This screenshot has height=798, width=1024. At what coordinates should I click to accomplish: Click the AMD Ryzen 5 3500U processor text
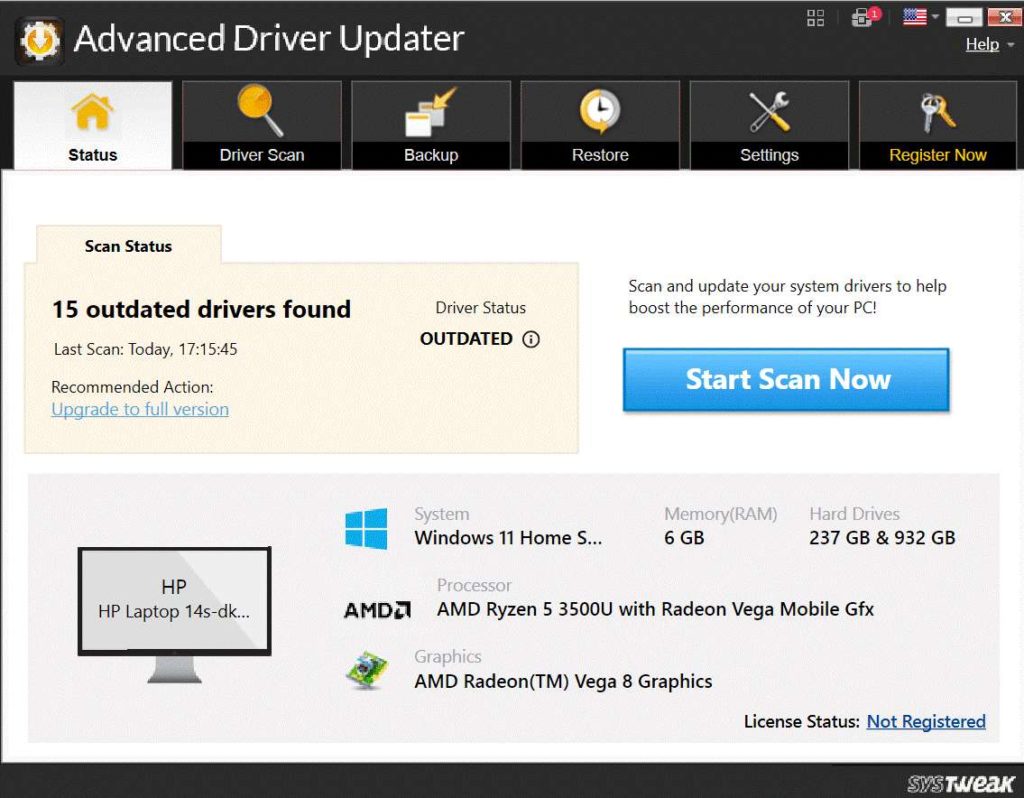pyautogui.click(x=655, y=609)
